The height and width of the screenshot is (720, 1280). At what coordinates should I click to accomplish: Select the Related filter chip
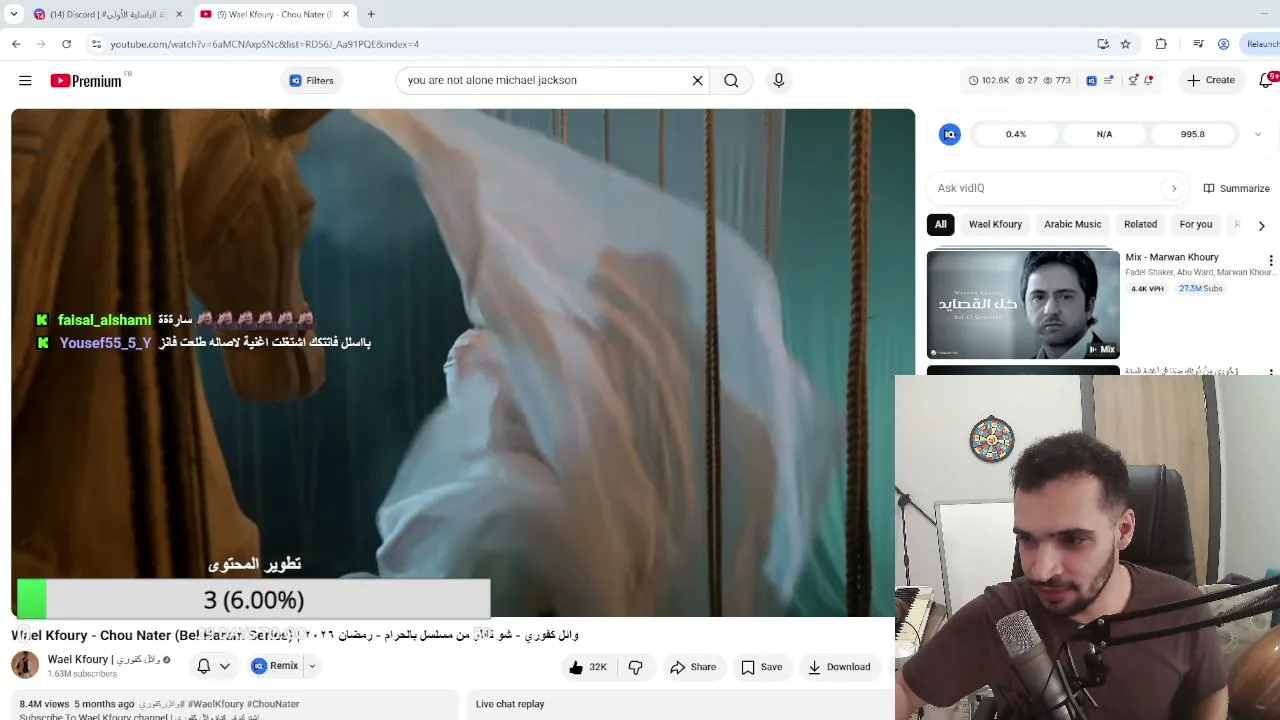tap(1140, 224)
